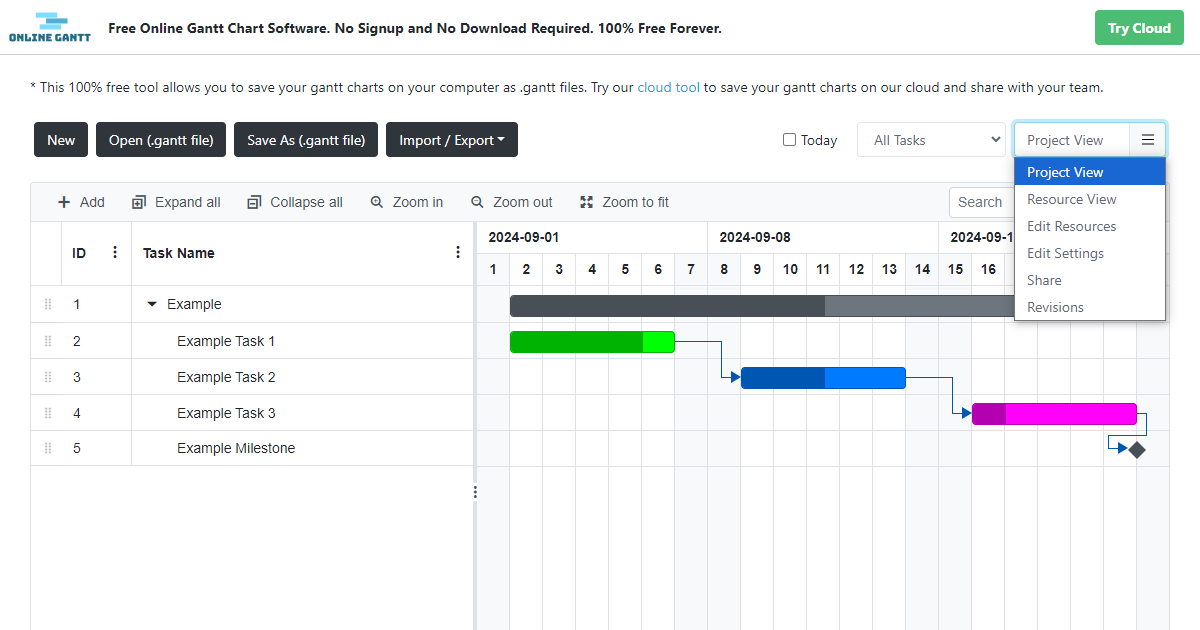
Task: Click the Collapse all icon
Action: pos(254,202)
